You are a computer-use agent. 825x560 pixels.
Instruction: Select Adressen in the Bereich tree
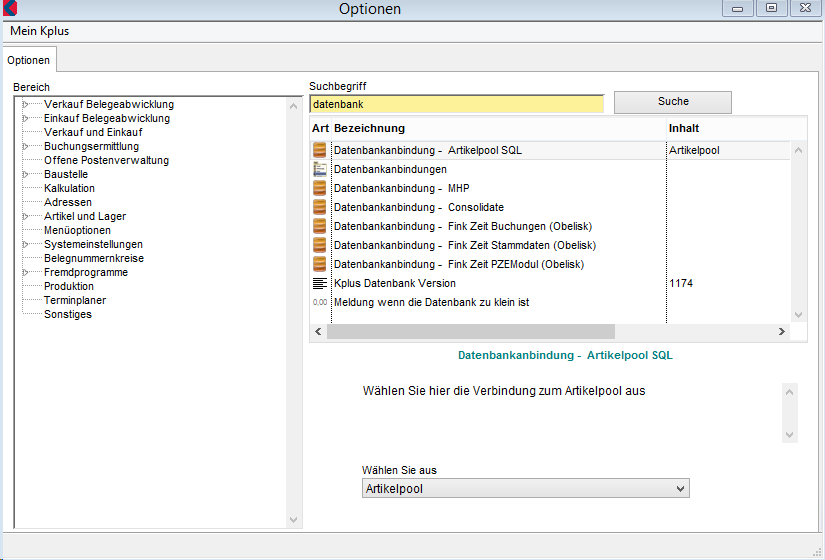tap(68, 202)
